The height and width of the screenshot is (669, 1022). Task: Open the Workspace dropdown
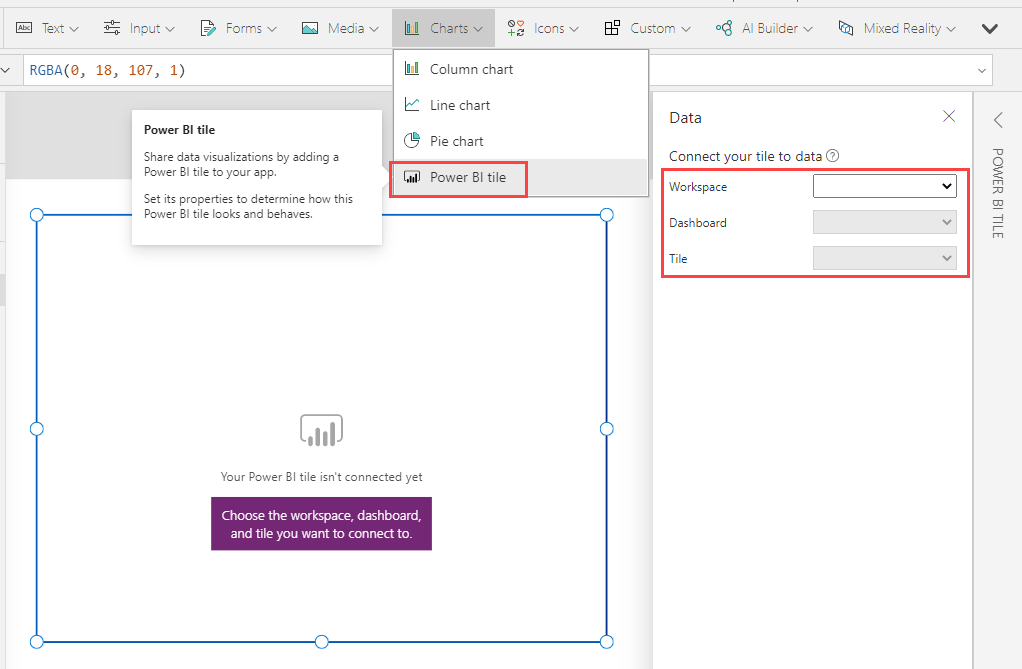point(884,186)
